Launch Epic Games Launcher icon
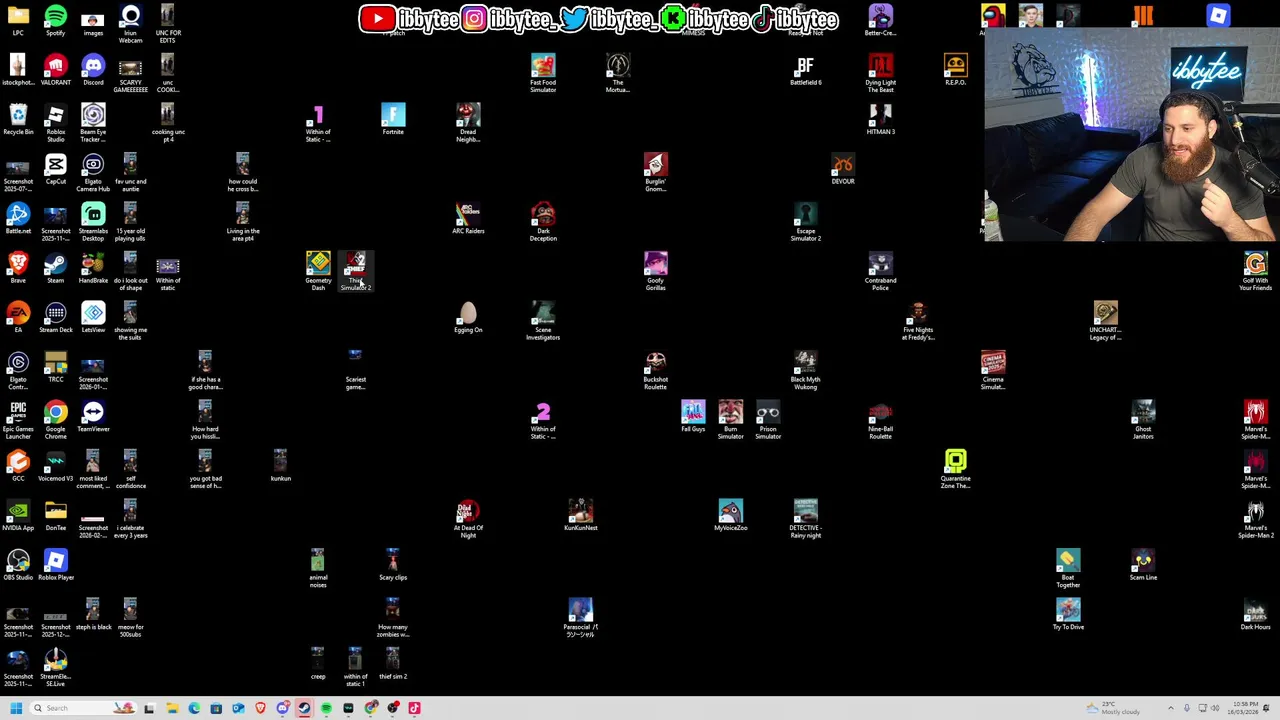 (17, 421)
